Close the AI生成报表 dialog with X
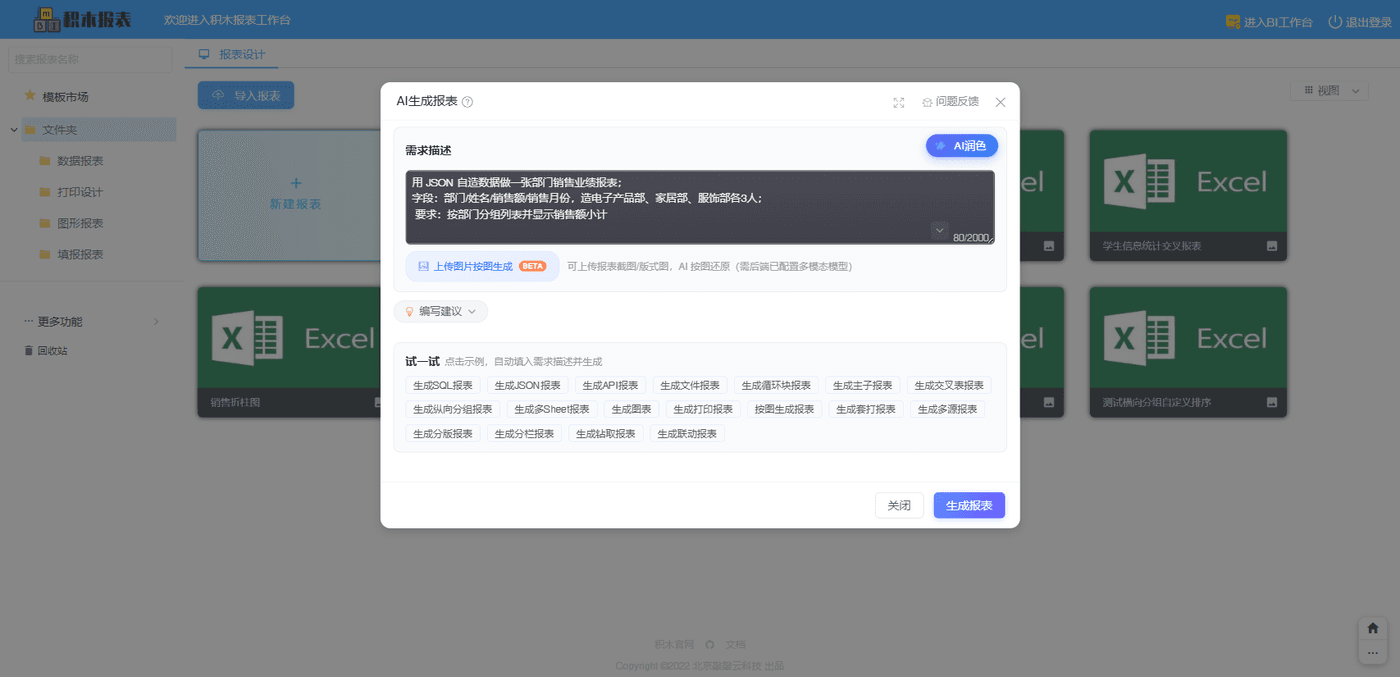The height and width of the screenshot is (677, 1400). pyautogui.click(x=1000, y=102)
